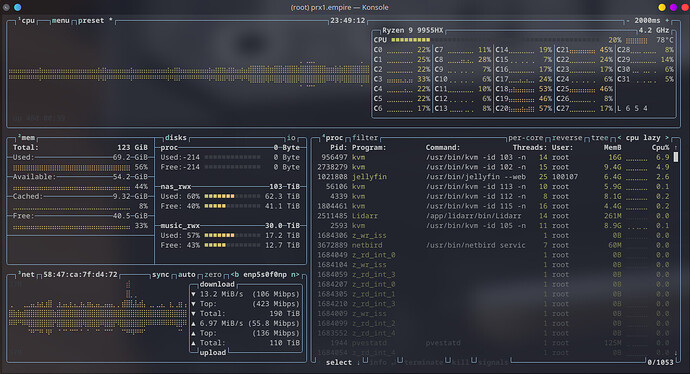Cycle the preset * option
Viewport: 690px width, 374px height.
coord(95,21)
